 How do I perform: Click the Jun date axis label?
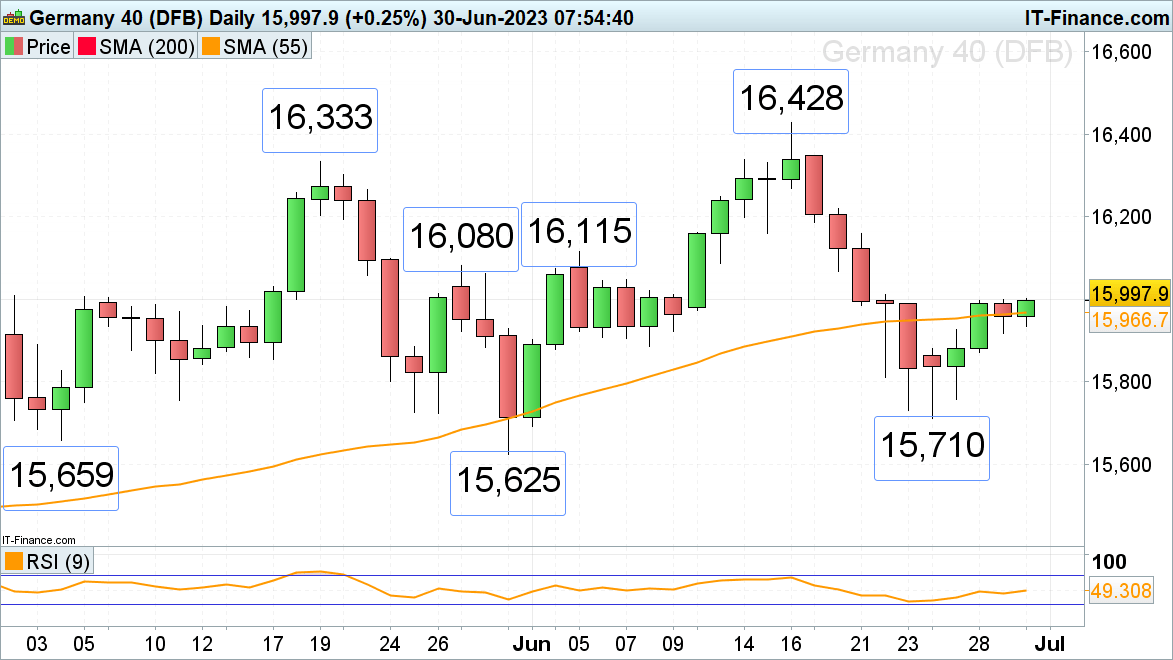(x=532, y=644)
